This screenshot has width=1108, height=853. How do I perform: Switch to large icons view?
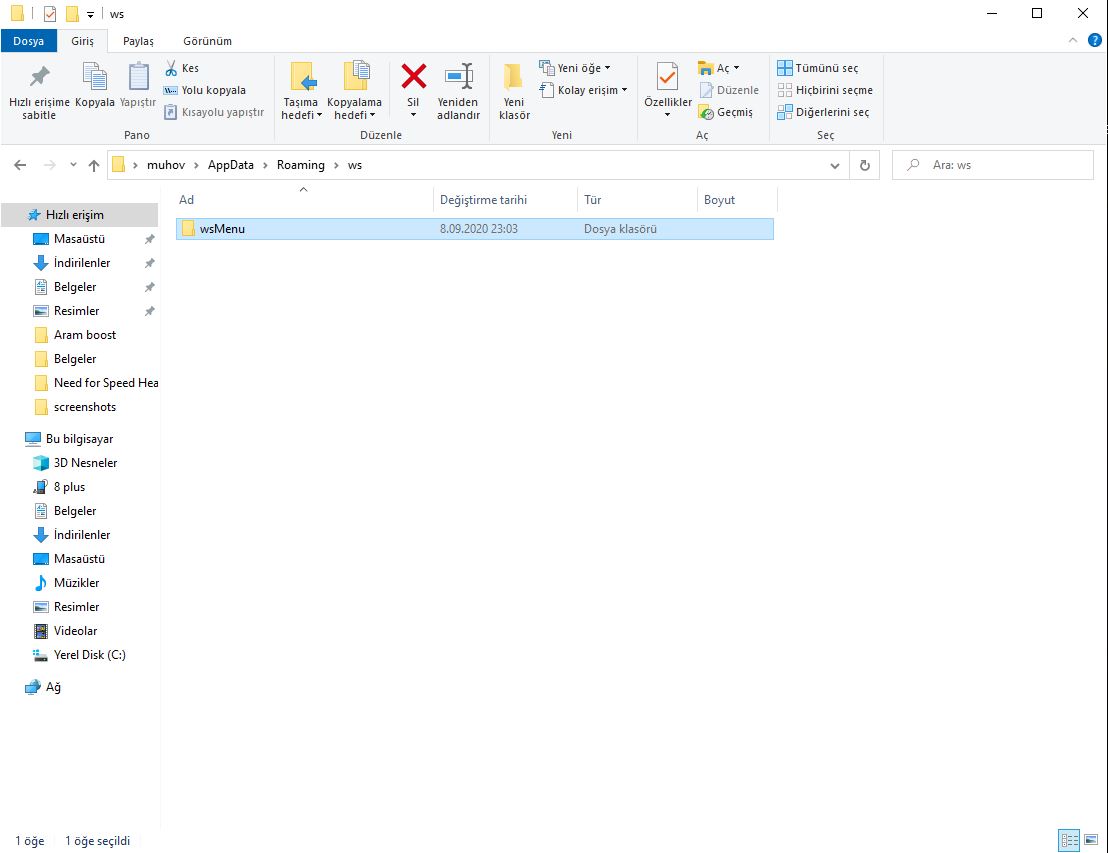click(x=1091, y=840)
